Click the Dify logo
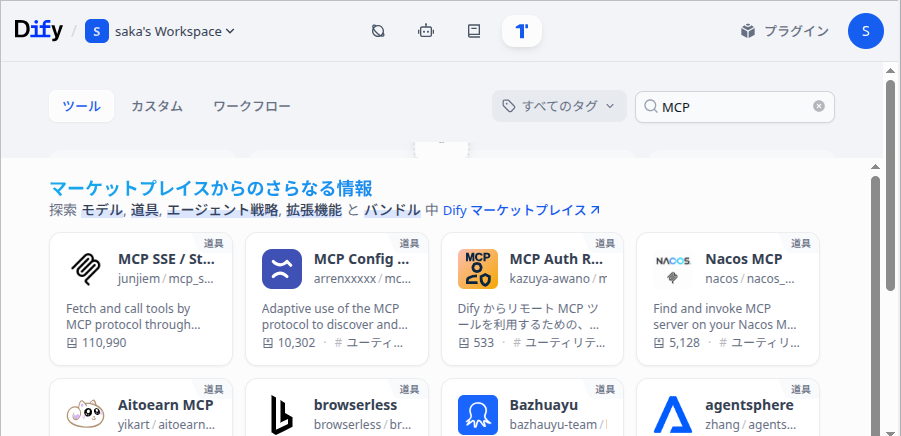Image resolution: width=901 pixels, height=436 pixels. [x=38, y=30]
